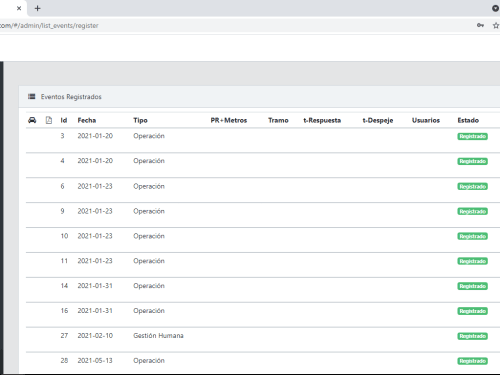Screen dimensions: 500x375
Task: Click the Registrado badge for event 4
Action: point(472,161)
